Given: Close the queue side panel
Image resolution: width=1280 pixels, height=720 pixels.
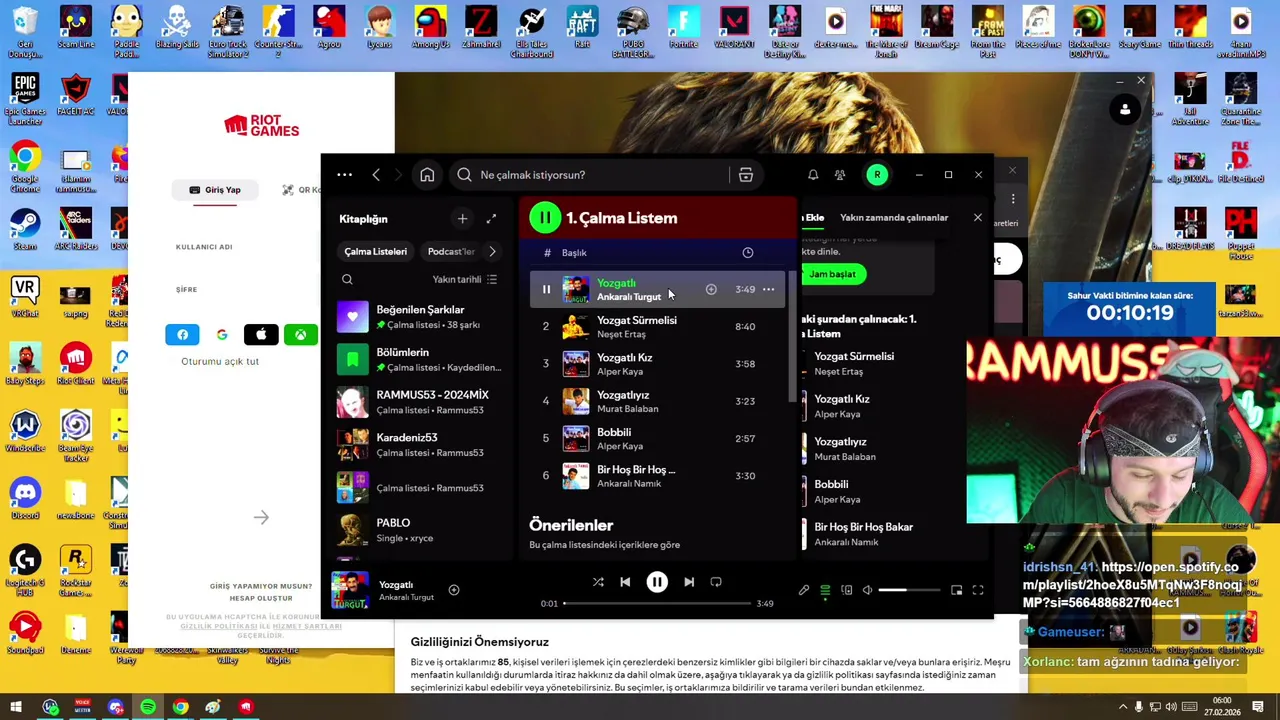Looking at the screenshot, I should [x=977, y=218].
